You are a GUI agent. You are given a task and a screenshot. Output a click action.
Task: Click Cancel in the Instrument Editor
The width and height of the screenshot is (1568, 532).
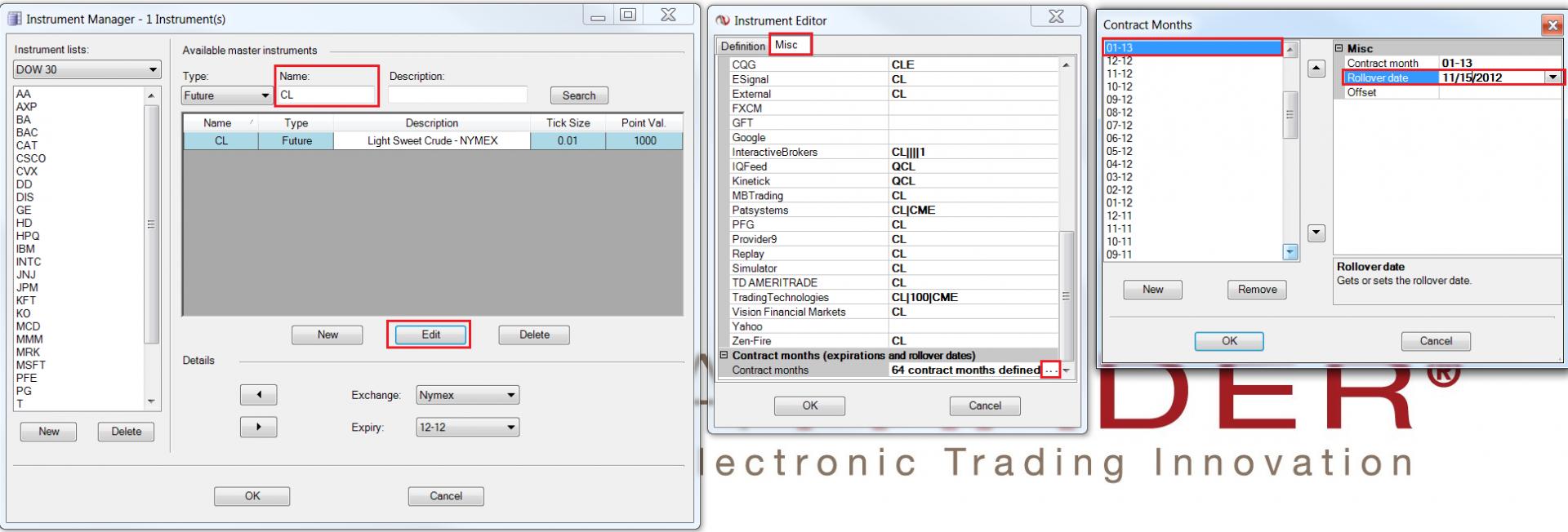point(985,406)
